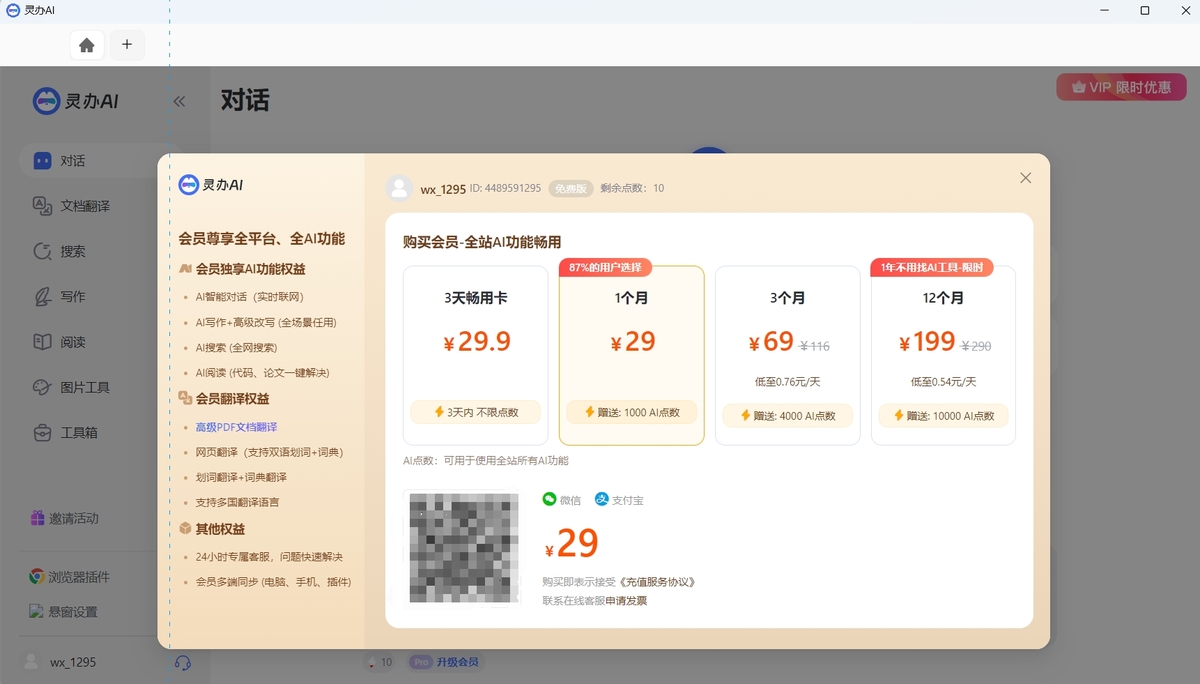Click the 升级会员 button at bottom
Screen dimensions: 1200x684
click(445, 662)
